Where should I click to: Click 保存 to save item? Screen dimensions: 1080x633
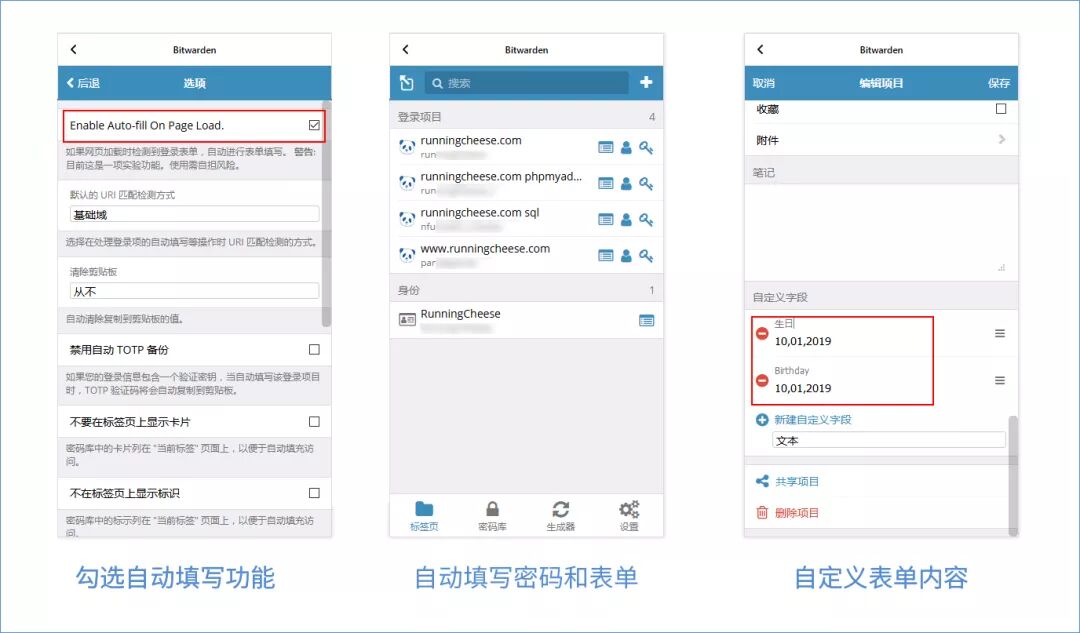999,83
